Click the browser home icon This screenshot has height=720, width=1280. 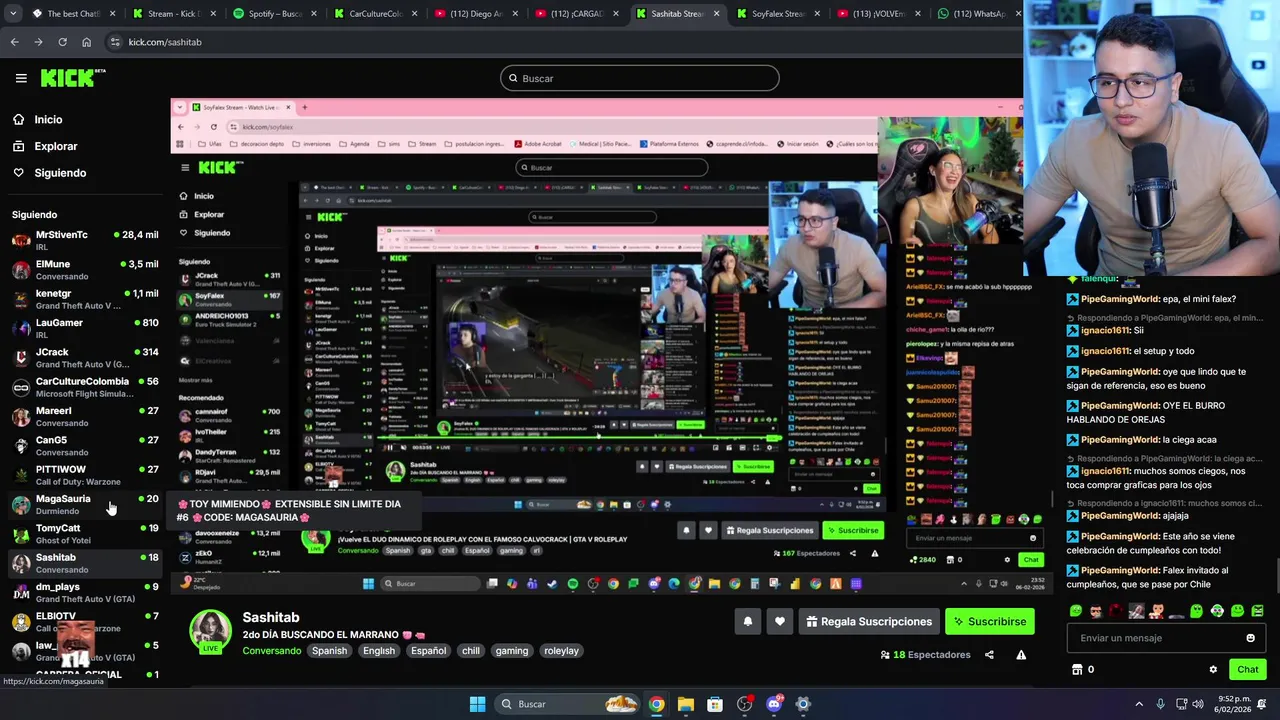point(86,42)
